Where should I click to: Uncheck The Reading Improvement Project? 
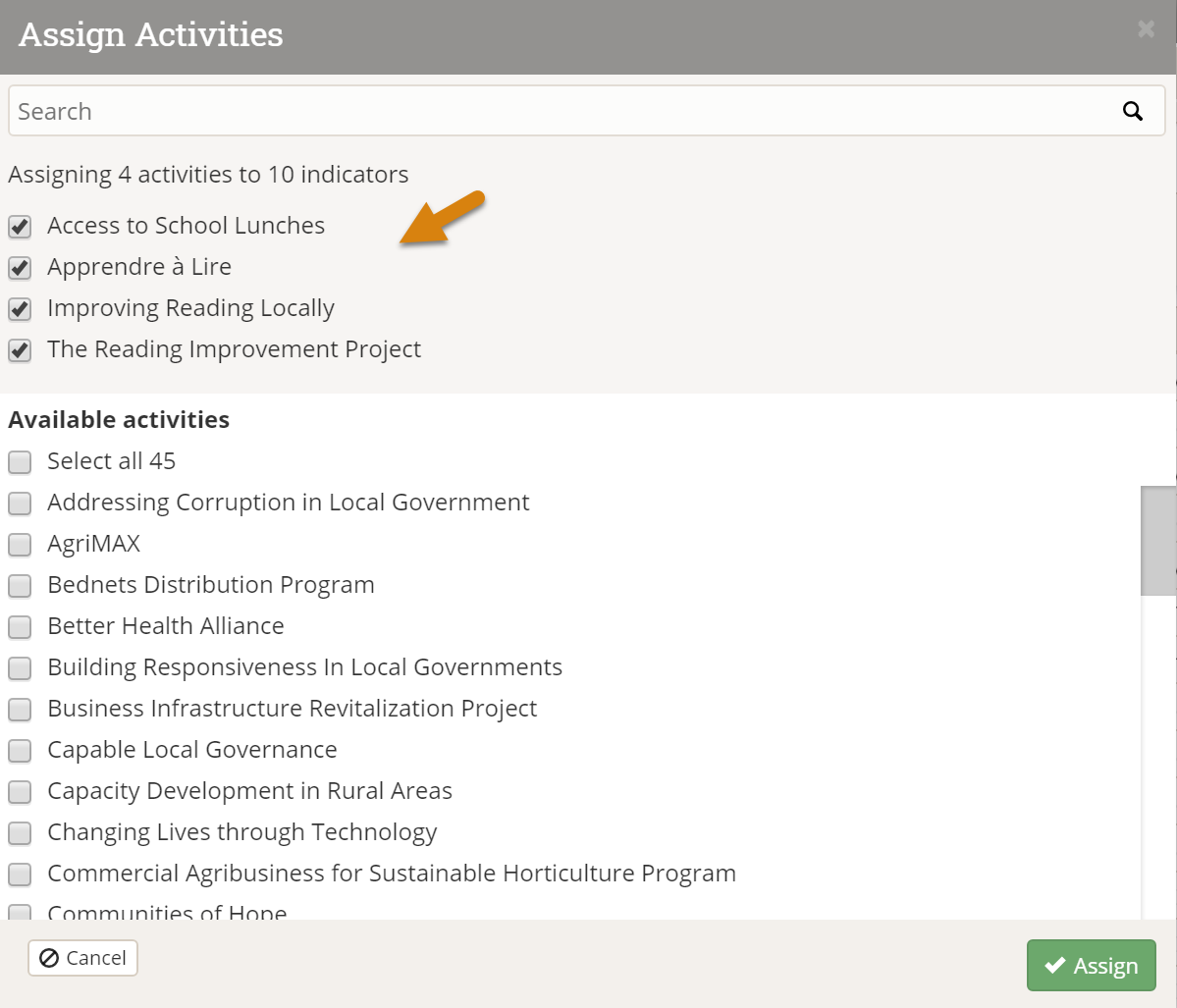(x=20, y=350)
